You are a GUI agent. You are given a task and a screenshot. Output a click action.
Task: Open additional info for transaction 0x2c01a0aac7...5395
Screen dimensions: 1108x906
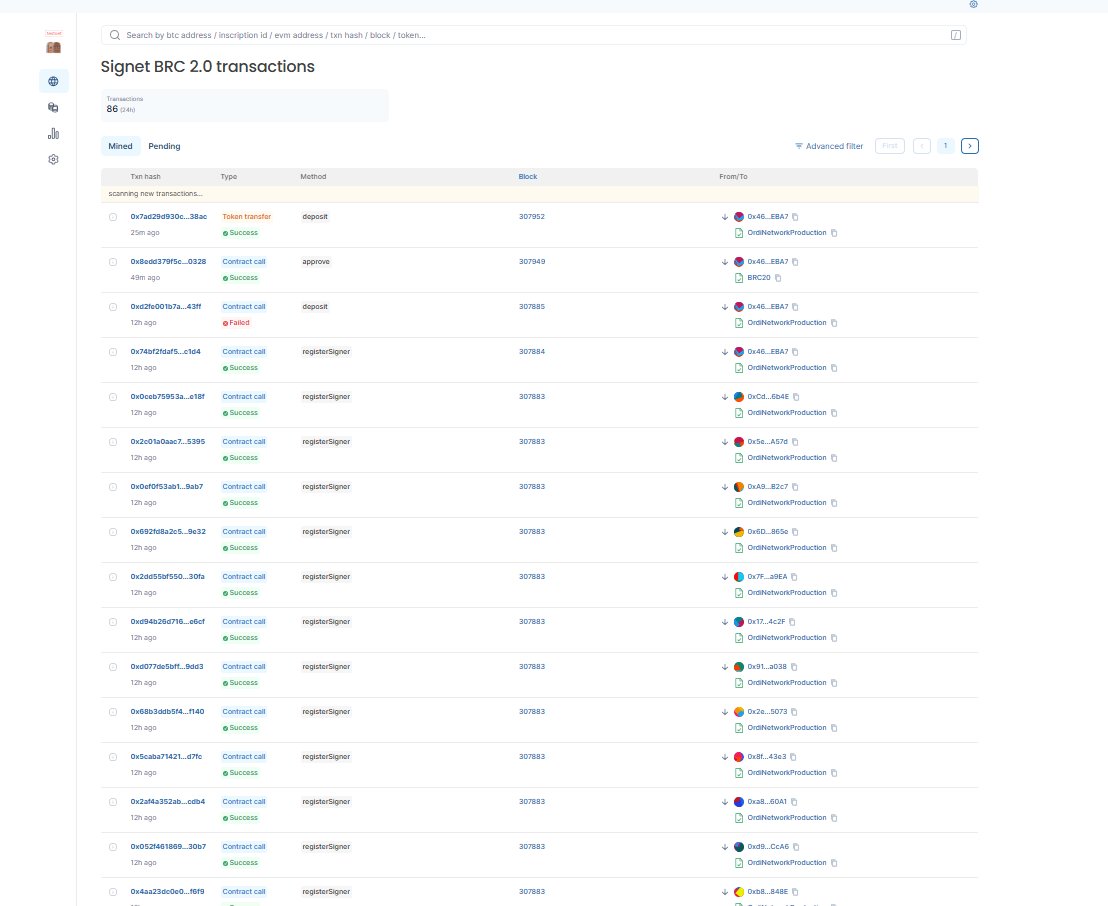pyautogui.click(x=113, y=442)
